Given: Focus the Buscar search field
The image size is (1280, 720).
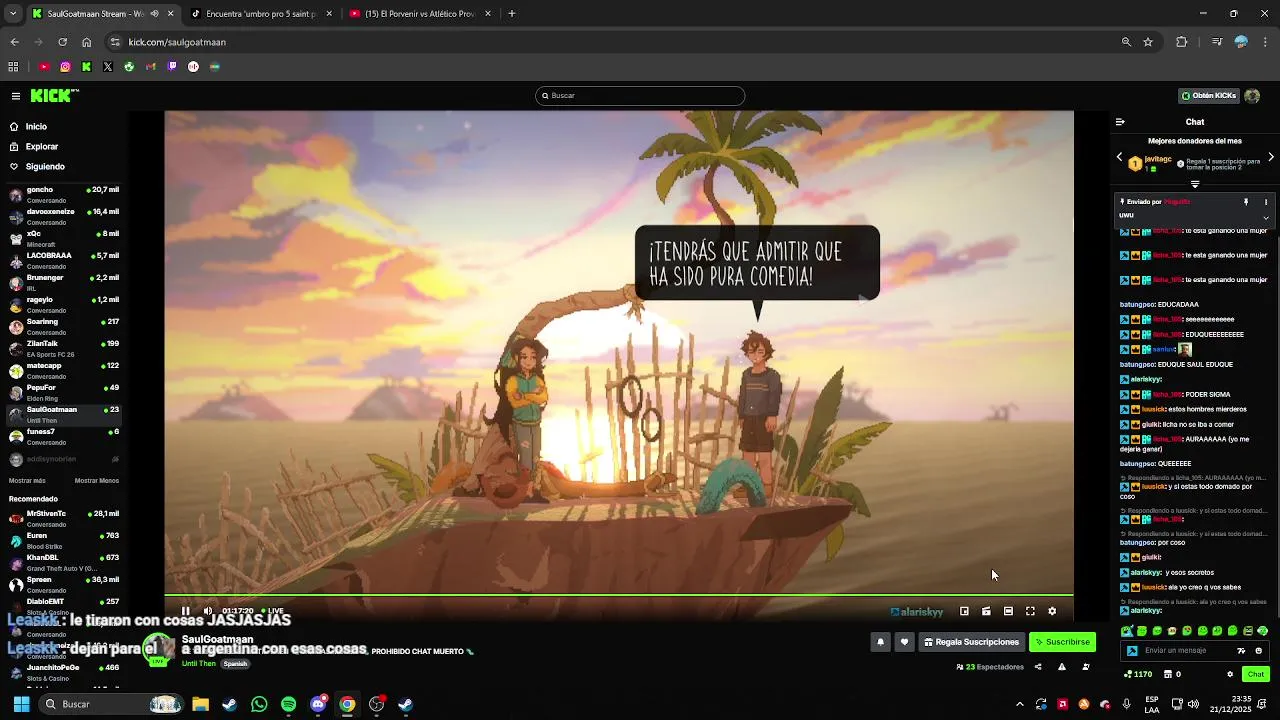Looking at the screenshot, I should pyautogui.click(x=640, y=96).
